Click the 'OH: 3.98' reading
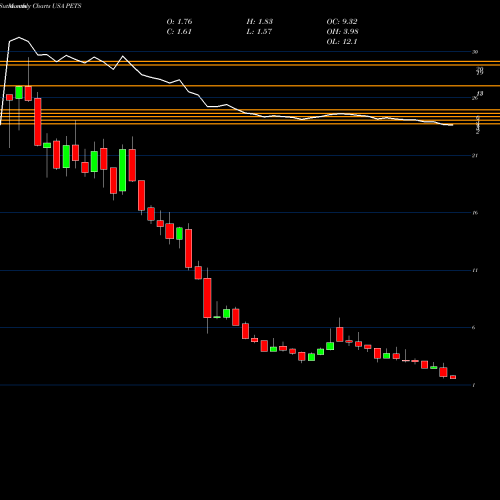Image resolution: width=500 pixels, height=500 pixels. tap(342, 32)
